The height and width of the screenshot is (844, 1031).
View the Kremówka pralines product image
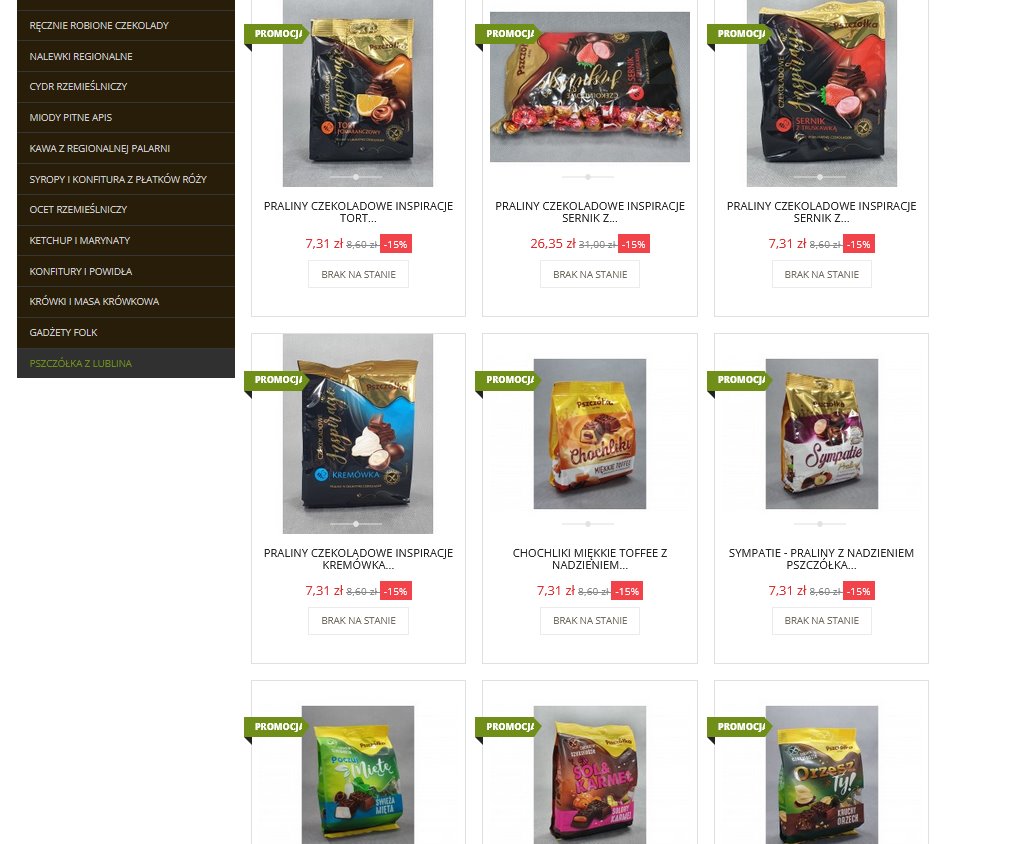(358, 434)
